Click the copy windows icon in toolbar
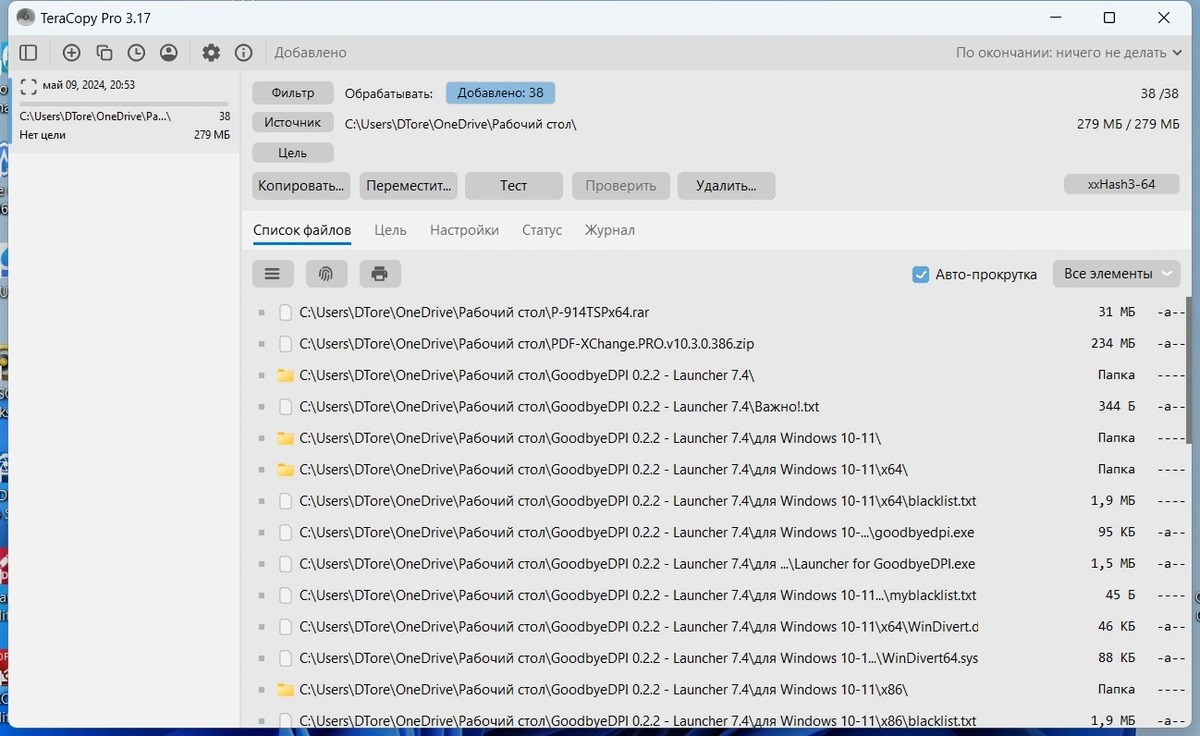The image size is (1200, 736). (104, 53)
